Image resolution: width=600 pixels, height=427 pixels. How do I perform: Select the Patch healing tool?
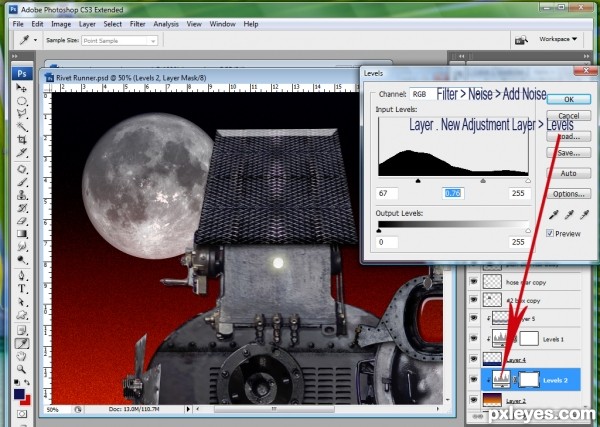click(x=21, y=169)
